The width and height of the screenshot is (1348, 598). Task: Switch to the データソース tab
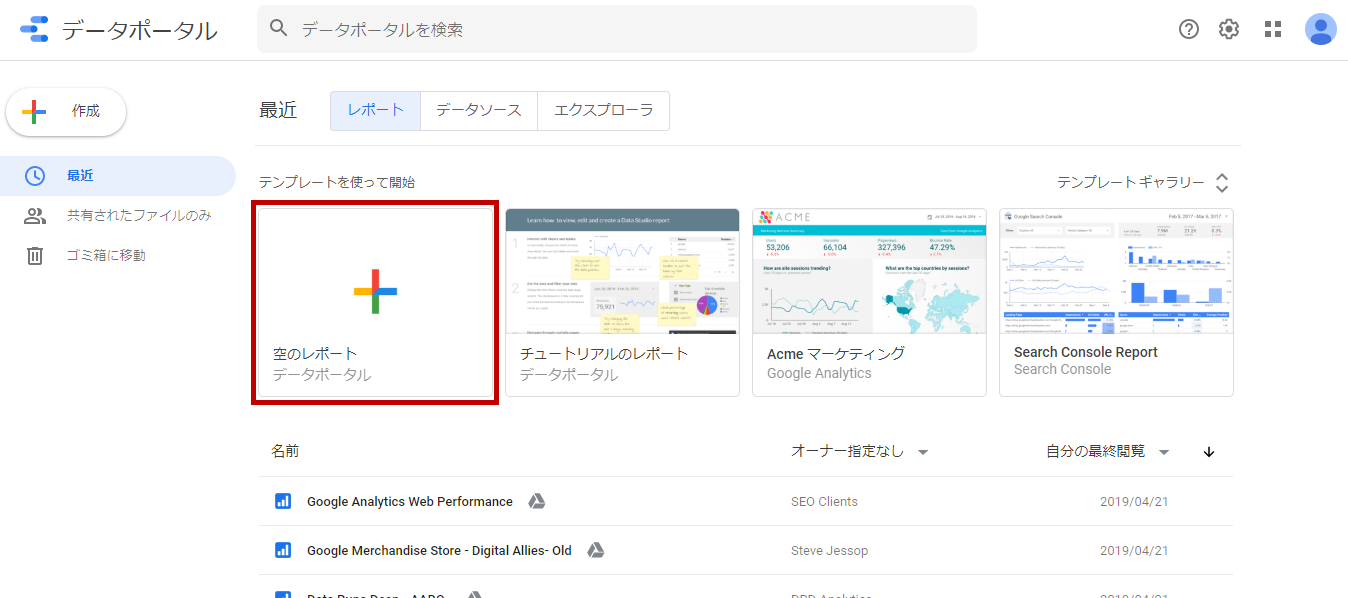pyautogui.click(x=479, y=111)
